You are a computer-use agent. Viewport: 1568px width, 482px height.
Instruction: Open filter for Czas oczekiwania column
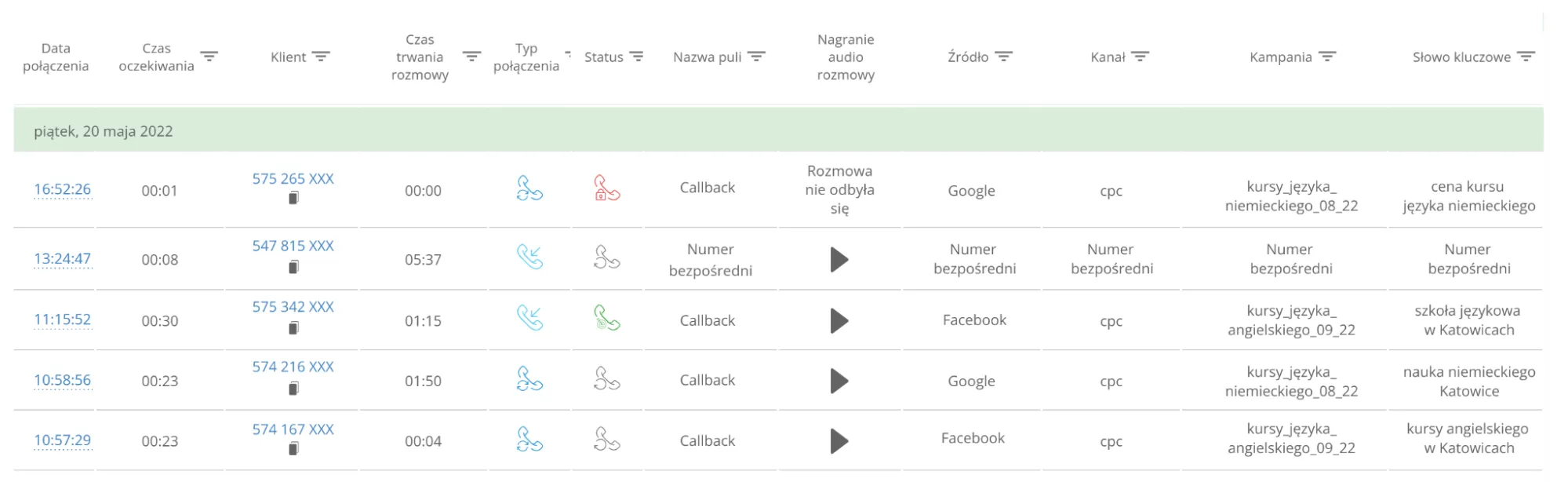click(209, 57)
